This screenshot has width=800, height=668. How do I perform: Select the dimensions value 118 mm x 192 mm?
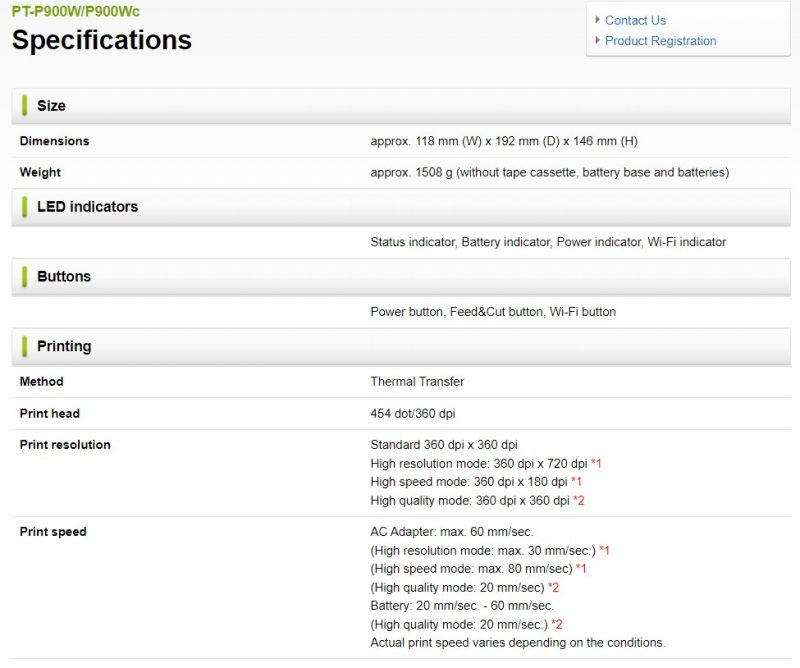[504, 141]
